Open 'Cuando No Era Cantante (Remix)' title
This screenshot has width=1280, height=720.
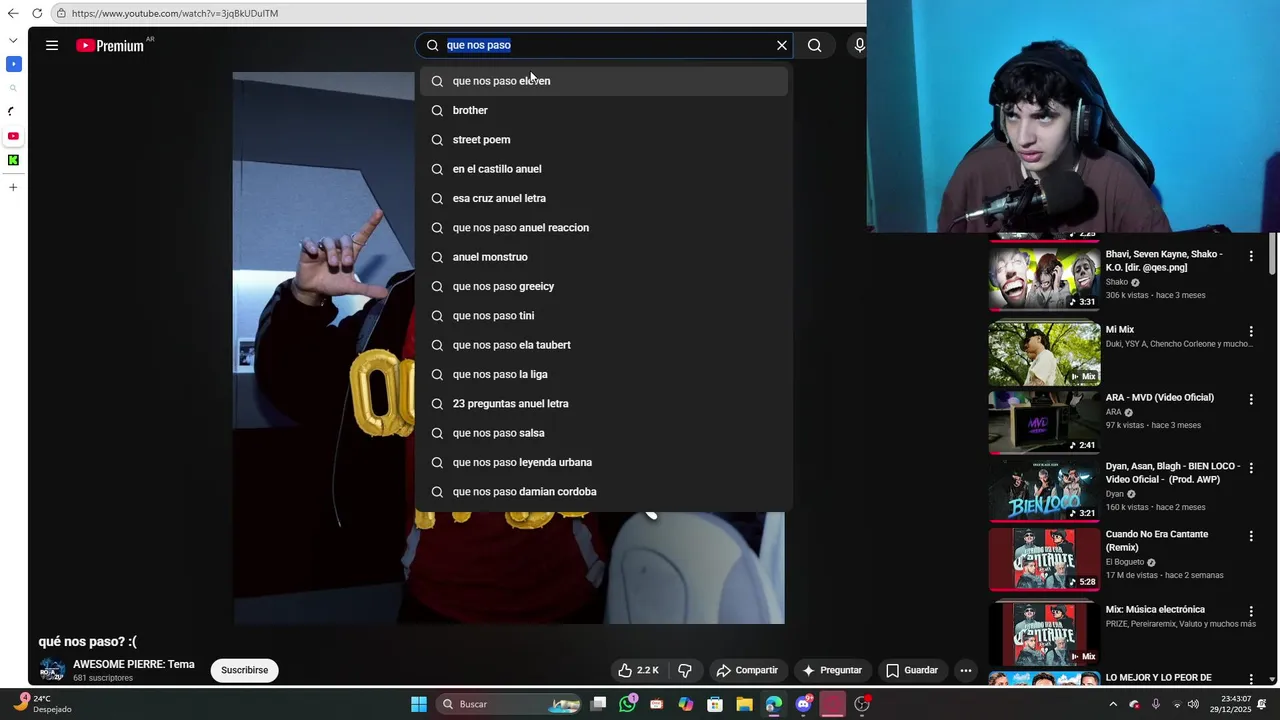pyautogui.click(x=1157, y=541)
